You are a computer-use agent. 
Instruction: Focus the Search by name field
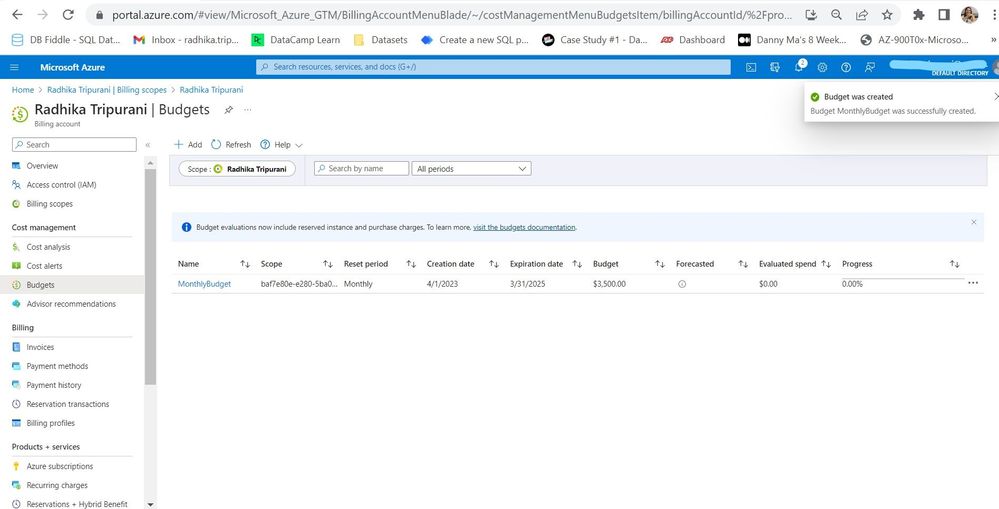point(361,168)
